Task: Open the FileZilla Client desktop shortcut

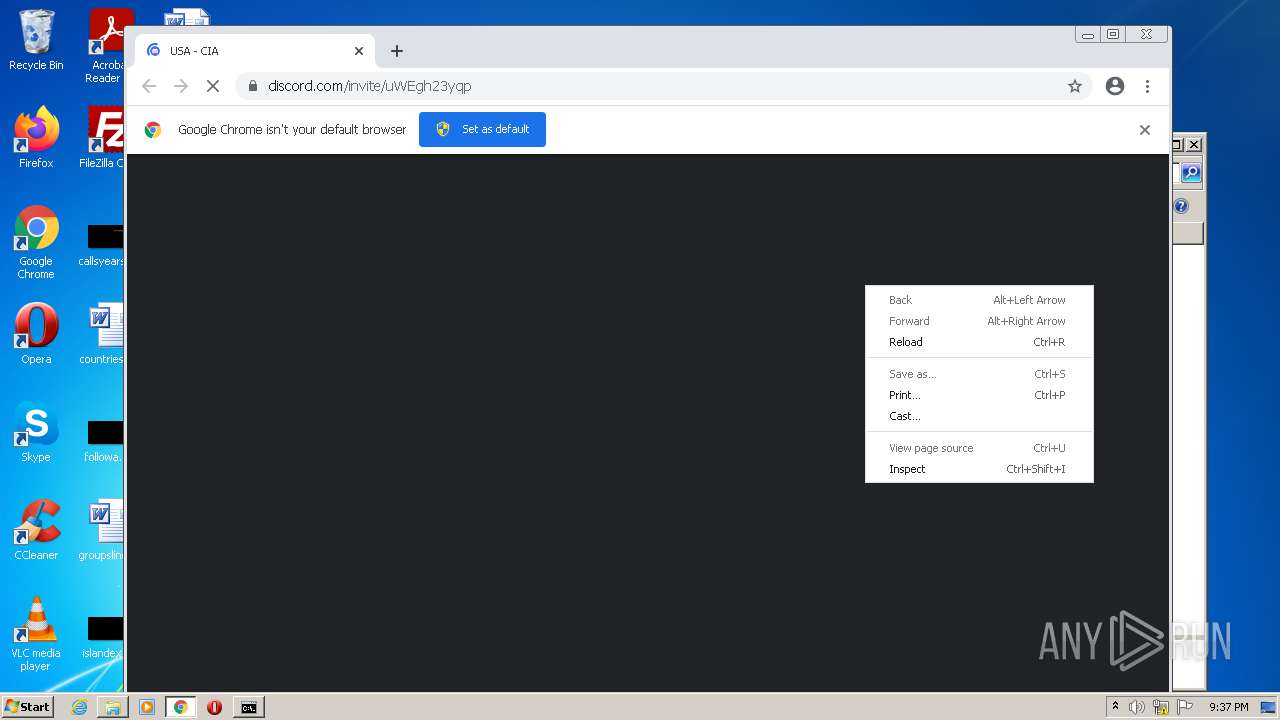Action: 104,137
